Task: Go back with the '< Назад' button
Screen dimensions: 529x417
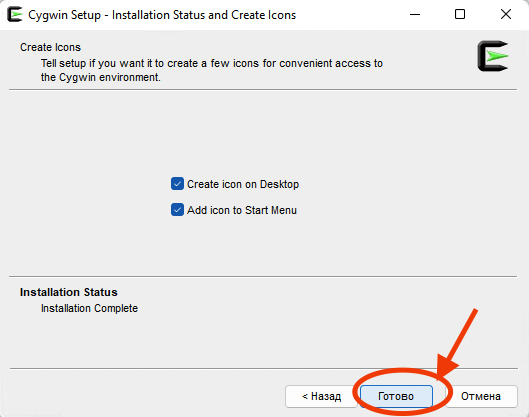Action: [321, 396]
